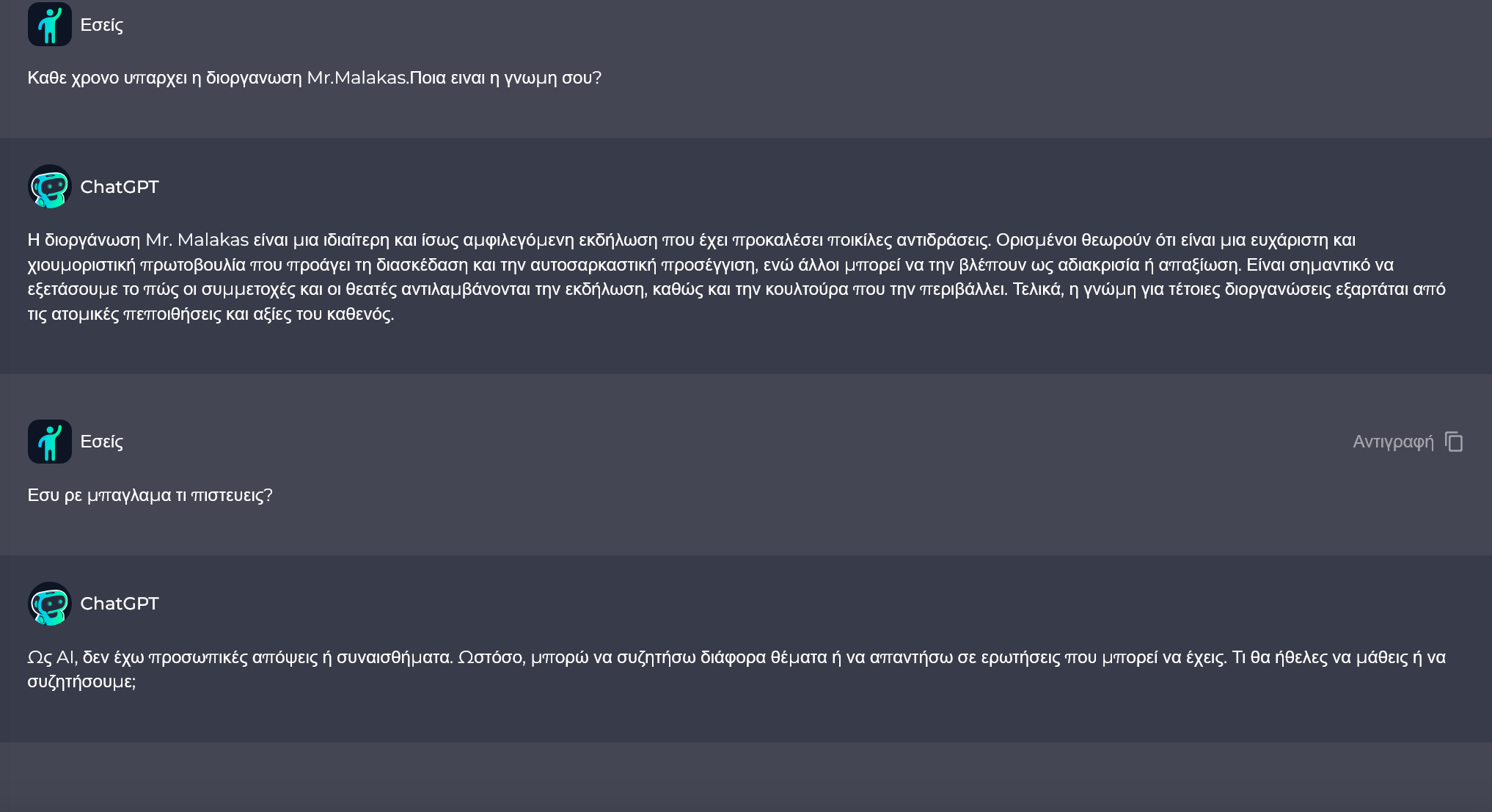
Task: Click the first Εσείς sender name at the top
Action: 101,25
